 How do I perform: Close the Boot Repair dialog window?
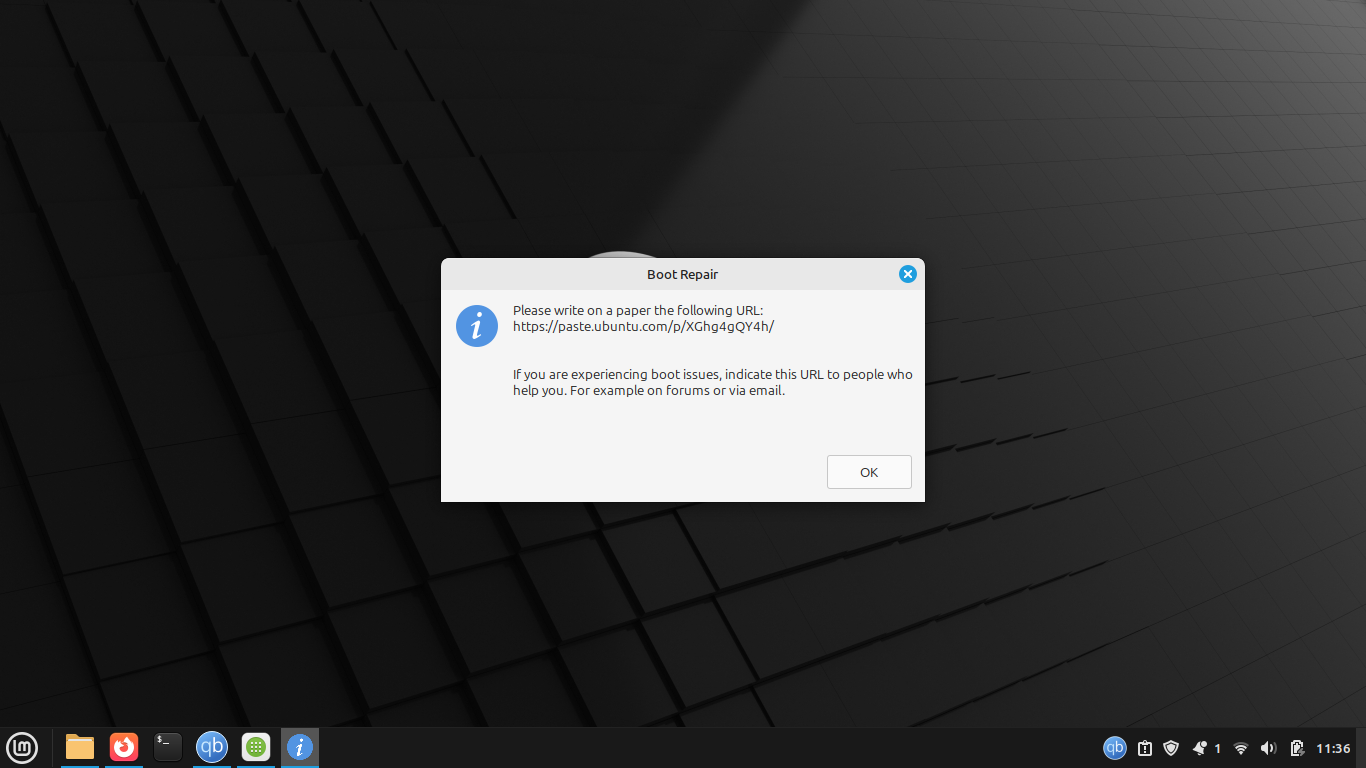tap(907, 274)
